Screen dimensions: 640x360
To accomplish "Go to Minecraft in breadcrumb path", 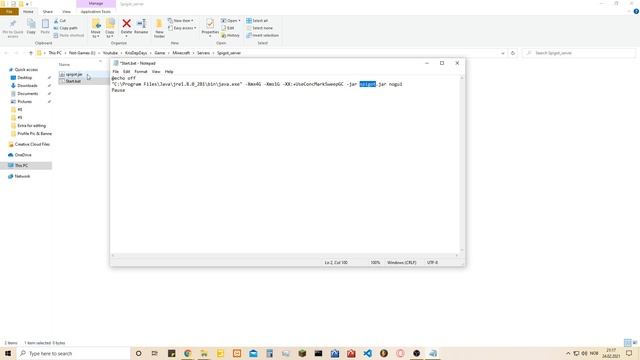I will [181, 53].
